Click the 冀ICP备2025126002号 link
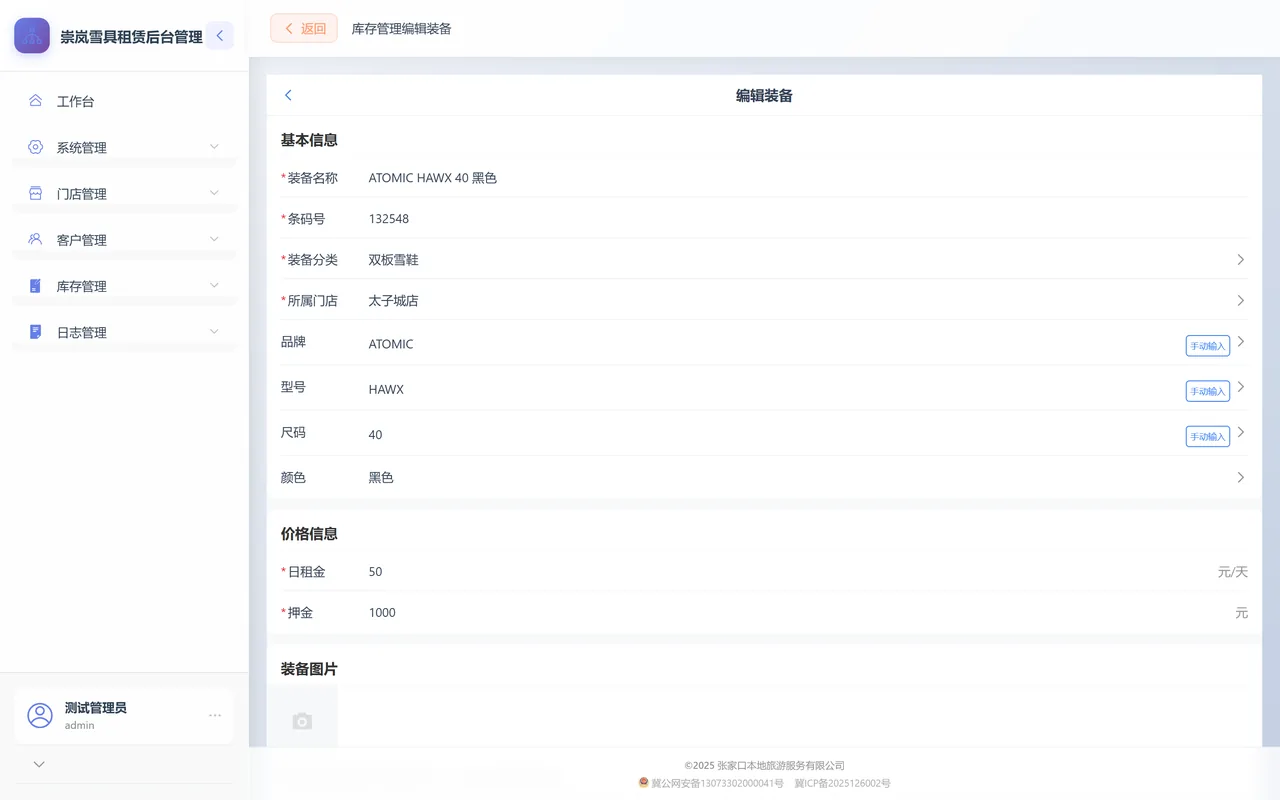 [842, 783]
